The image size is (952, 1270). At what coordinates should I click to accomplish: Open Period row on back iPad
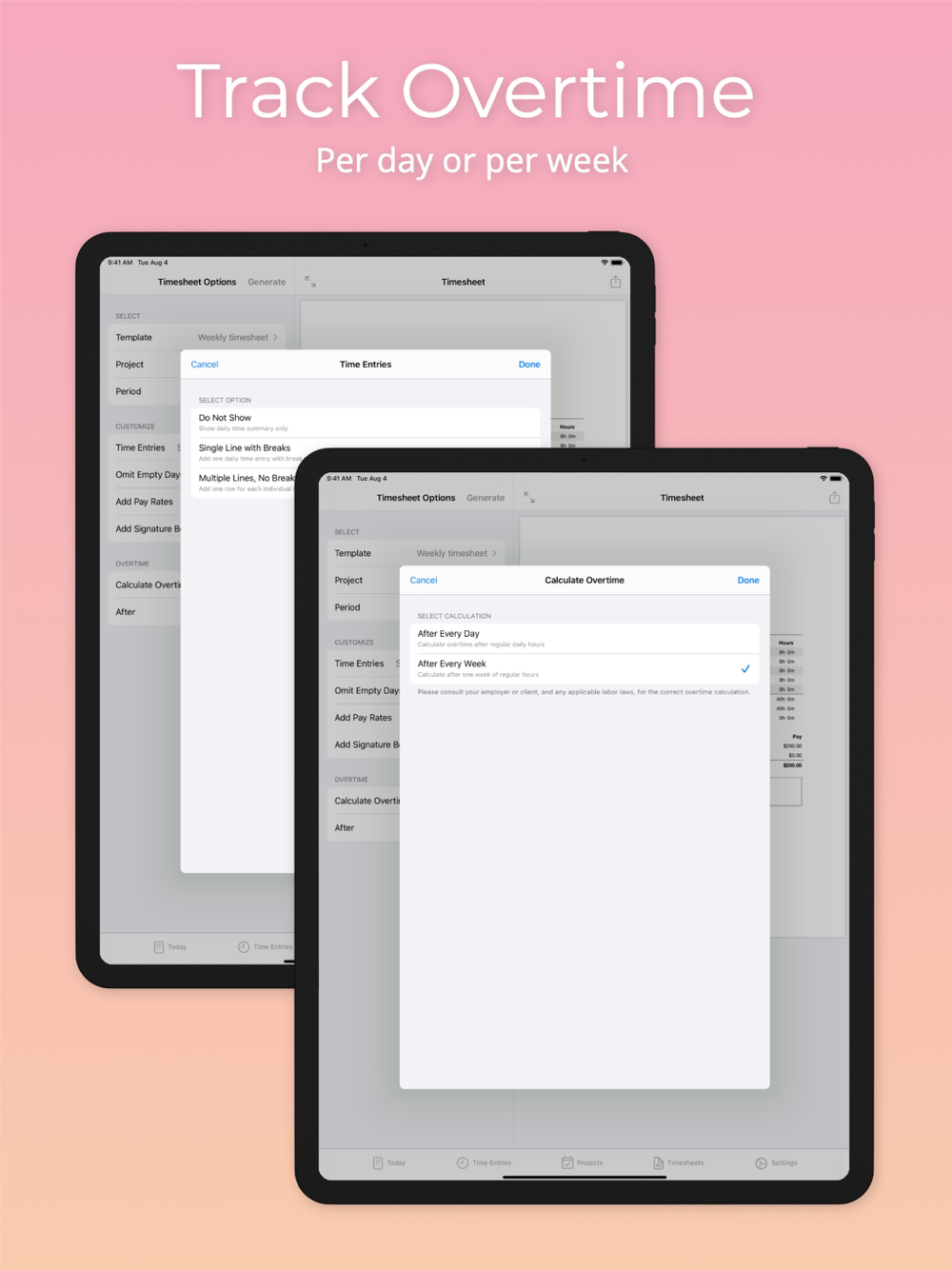145,391
